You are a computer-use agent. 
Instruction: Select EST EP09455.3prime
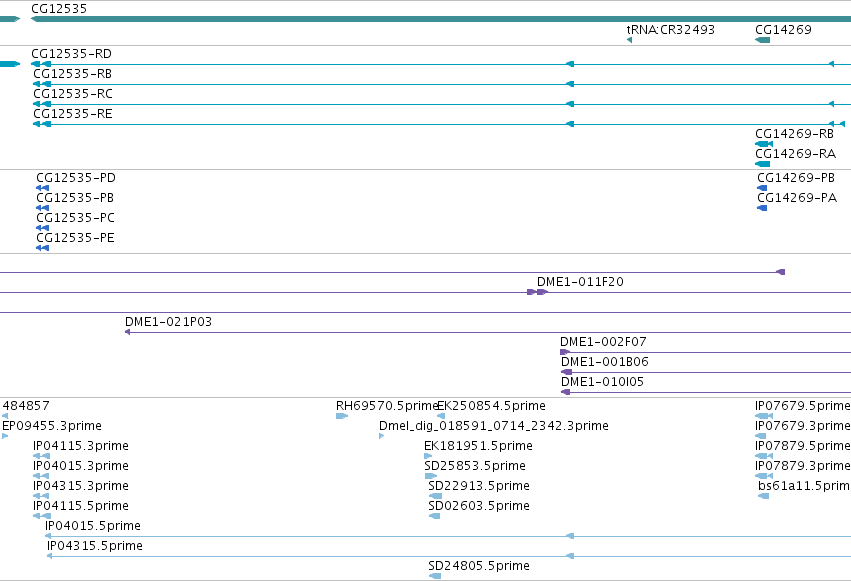tap(52, 426)
